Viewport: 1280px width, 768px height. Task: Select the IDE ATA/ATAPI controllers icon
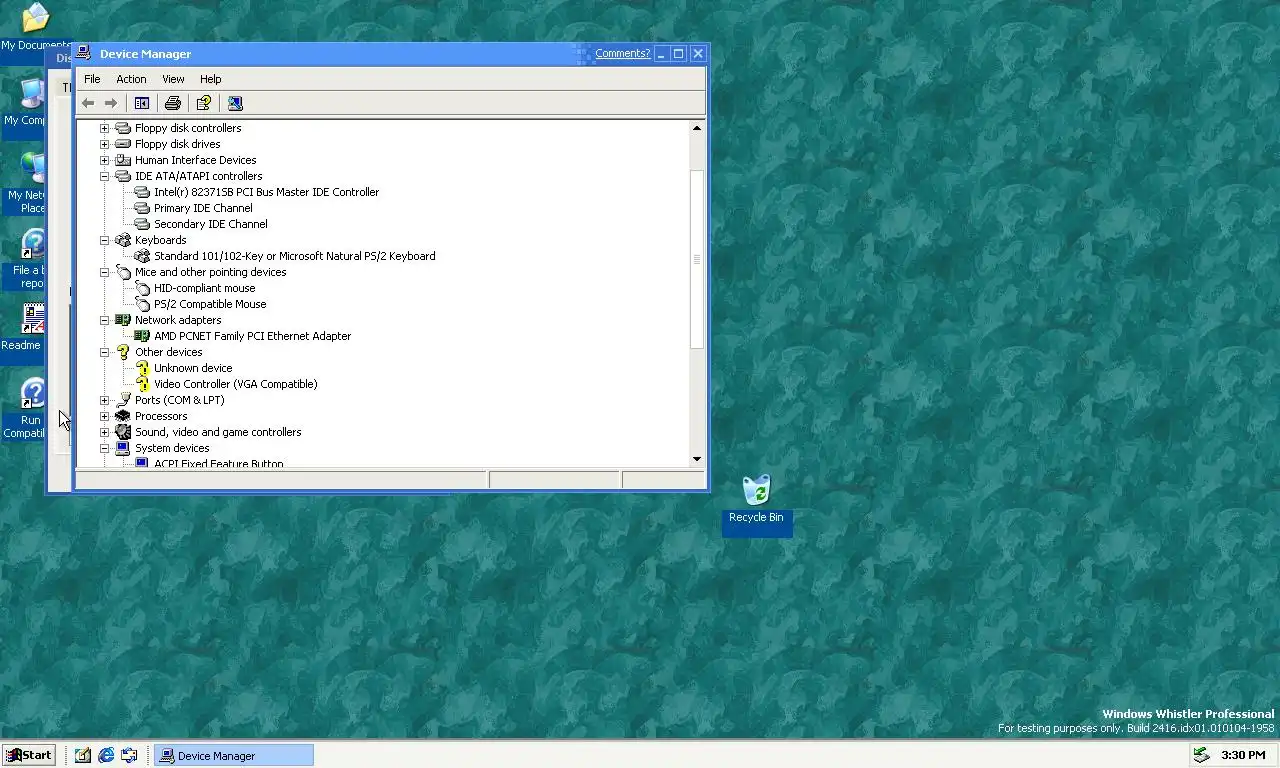[x=123, y=176]
